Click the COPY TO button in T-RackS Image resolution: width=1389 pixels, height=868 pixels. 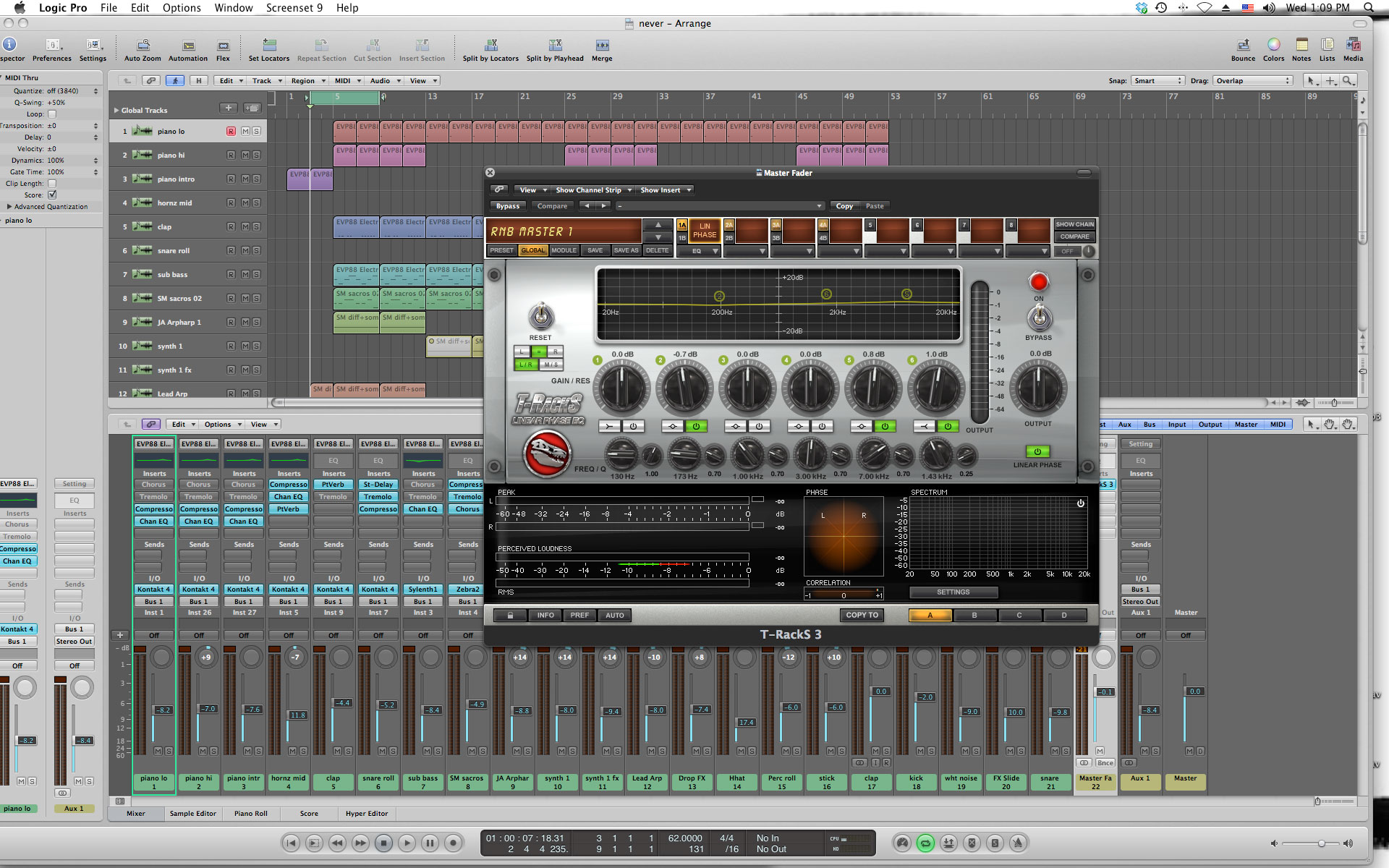coord(862,616)
